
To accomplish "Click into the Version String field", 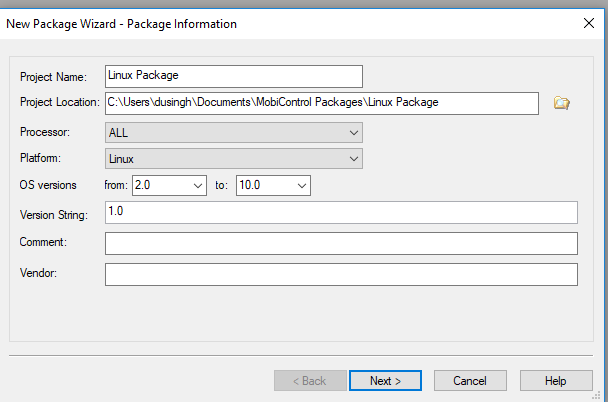I will click(340, 212).
